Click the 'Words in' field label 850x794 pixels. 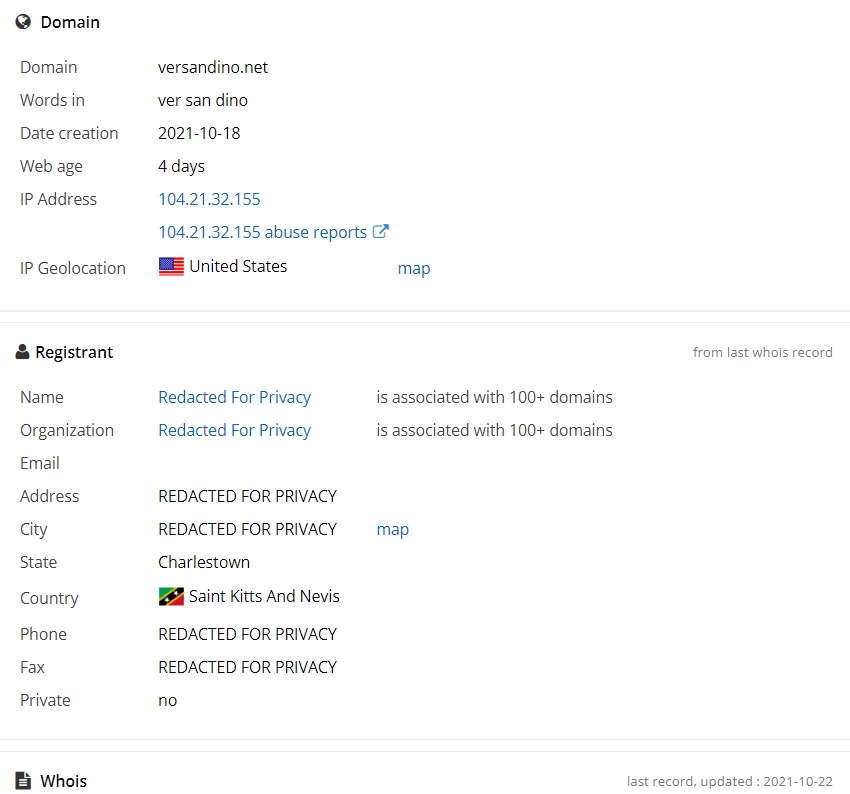(x=52, y=100)
